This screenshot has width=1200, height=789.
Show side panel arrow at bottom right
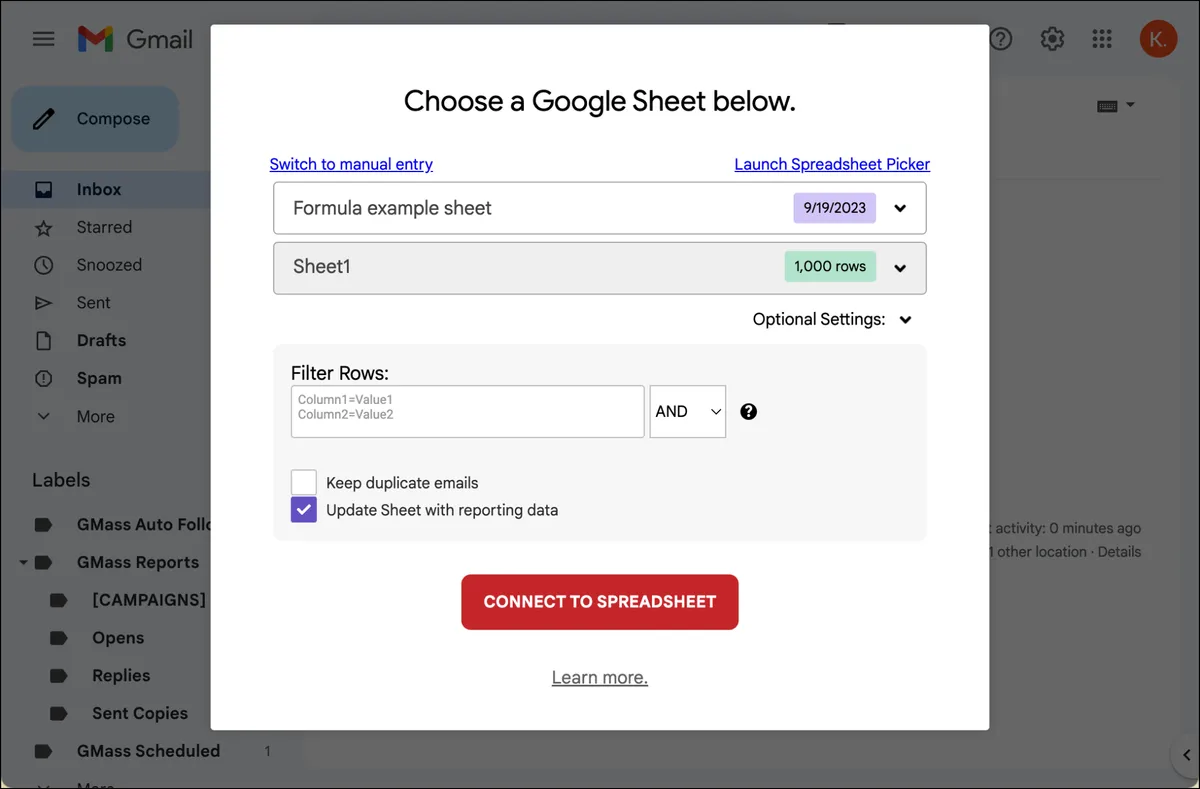[x=1186, y=755]
